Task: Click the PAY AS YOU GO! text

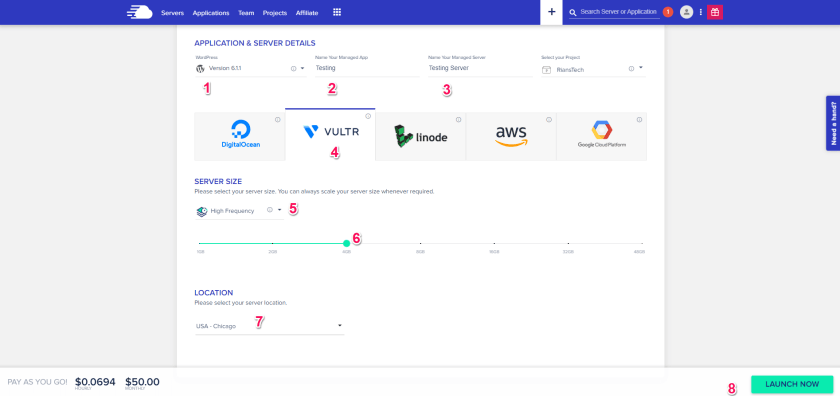Action: click(38, 383)
